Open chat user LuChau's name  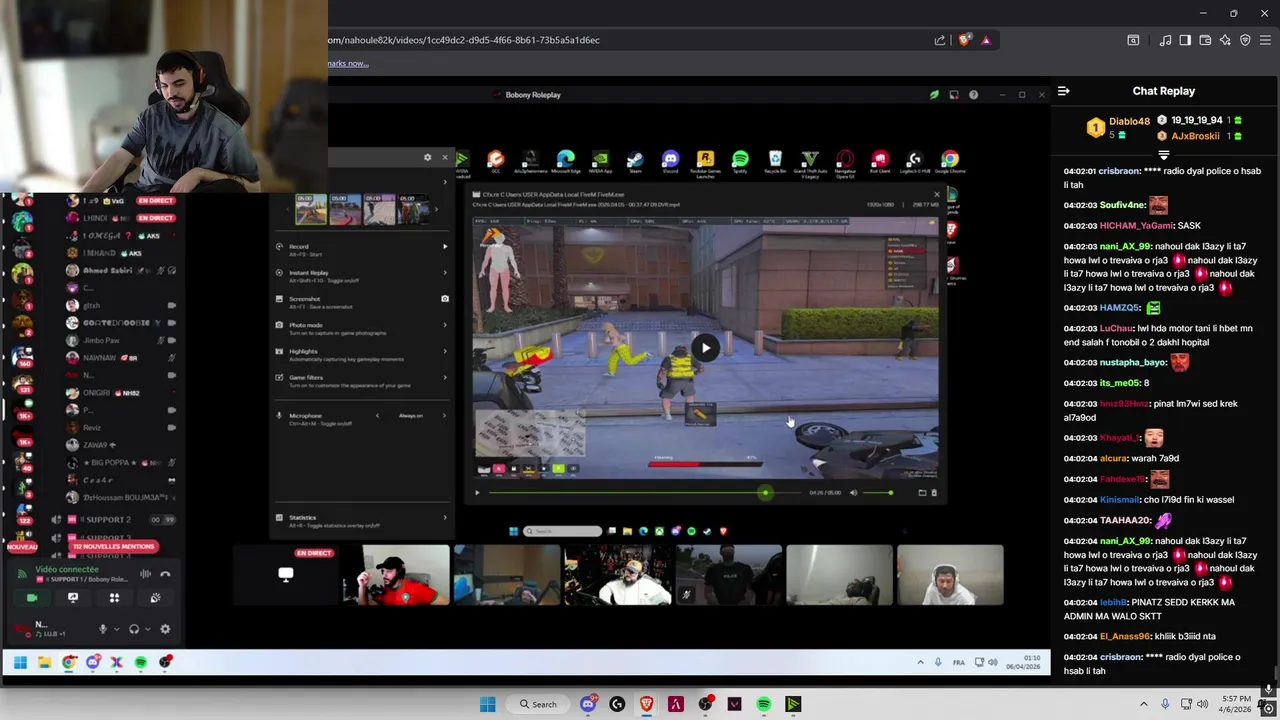pos(1116,328)
